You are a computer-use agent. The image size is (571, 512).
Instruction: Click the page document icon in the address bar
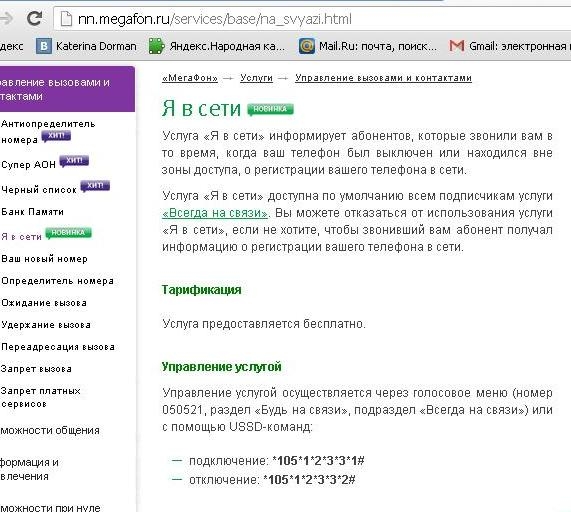pyautogui.click(x=66, y=19)
